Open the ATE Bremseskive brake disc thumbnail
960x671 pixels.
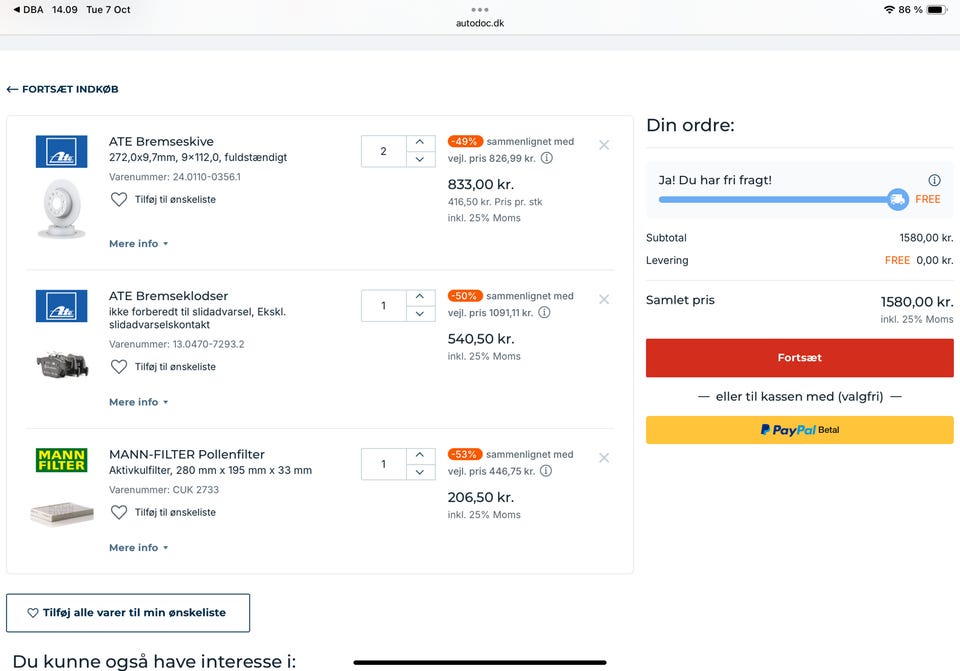(x=61, y=208)
